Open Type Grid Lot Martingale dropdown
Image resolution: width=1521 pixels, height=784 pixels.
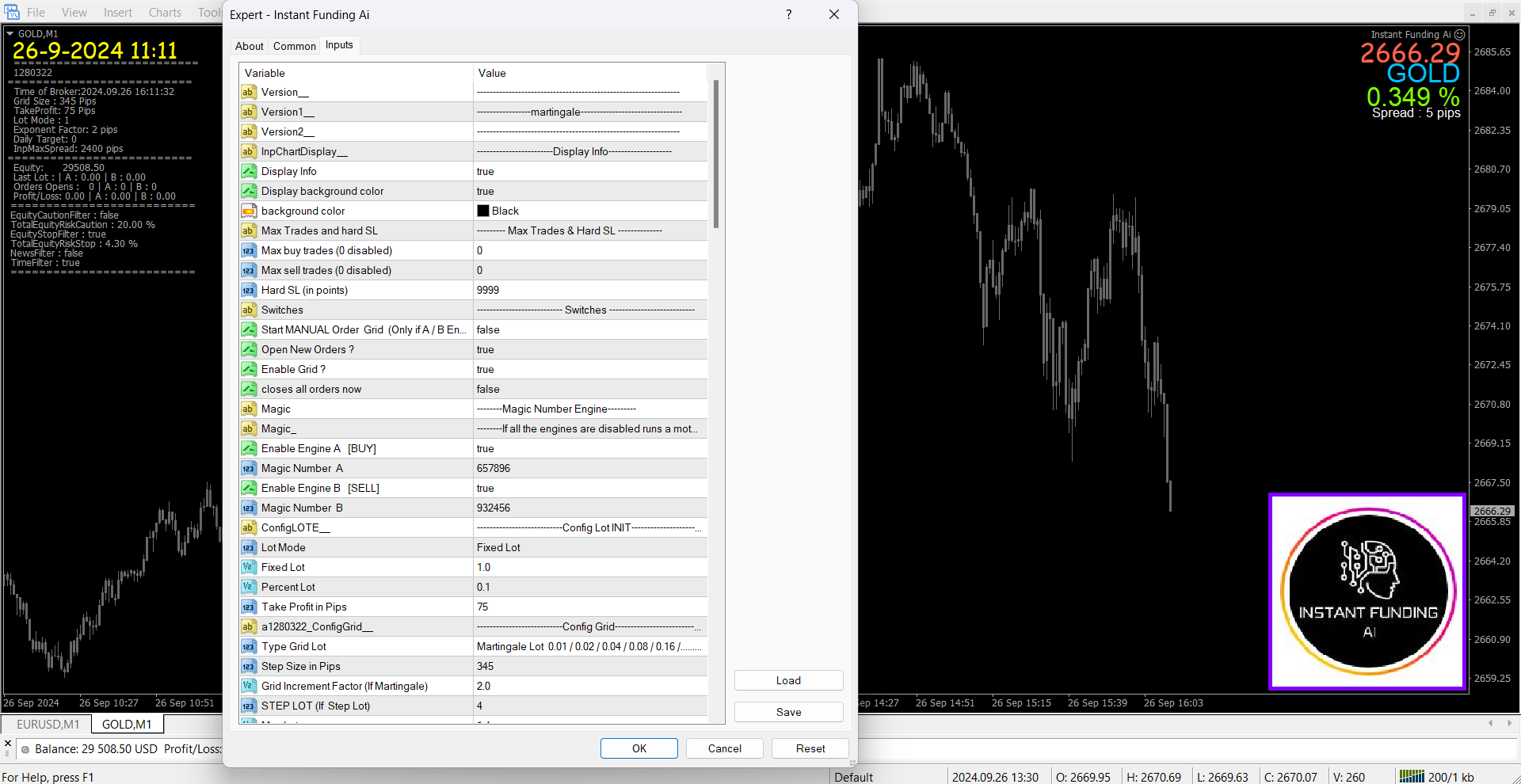[589, 646]
